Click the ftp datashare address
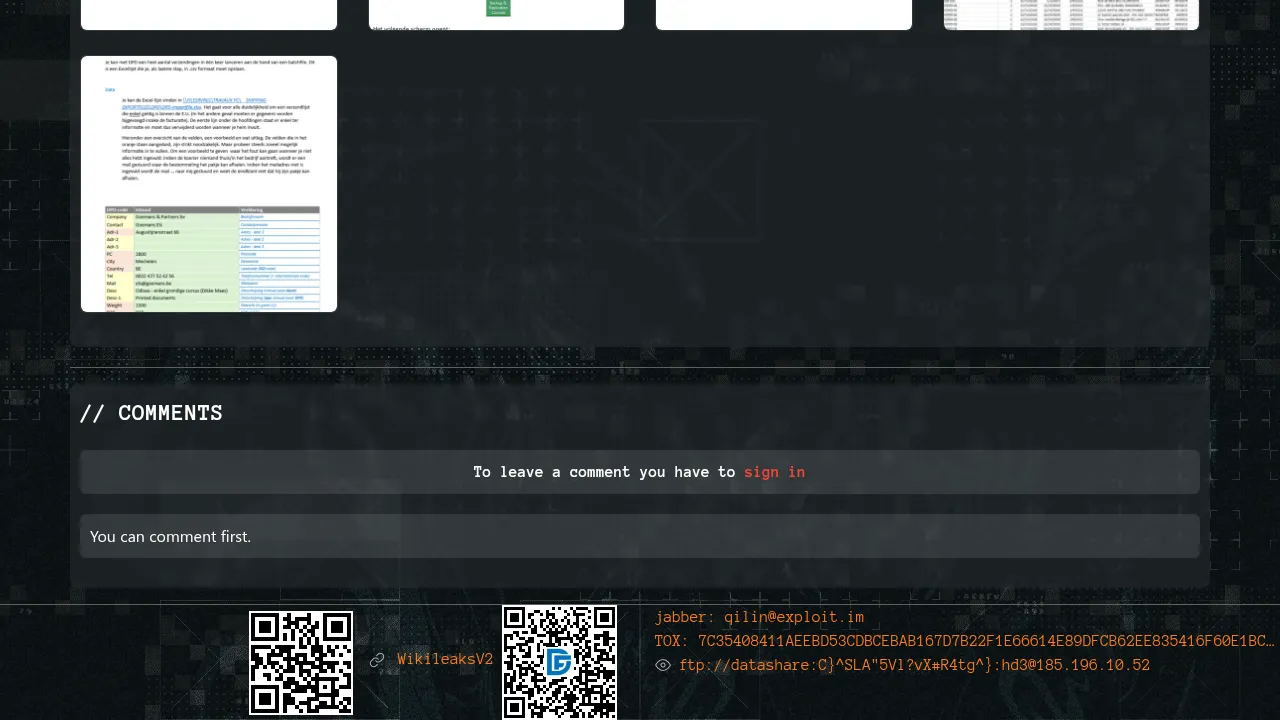The height and width of the screenshot is (720, 1280). coord(914,665)
